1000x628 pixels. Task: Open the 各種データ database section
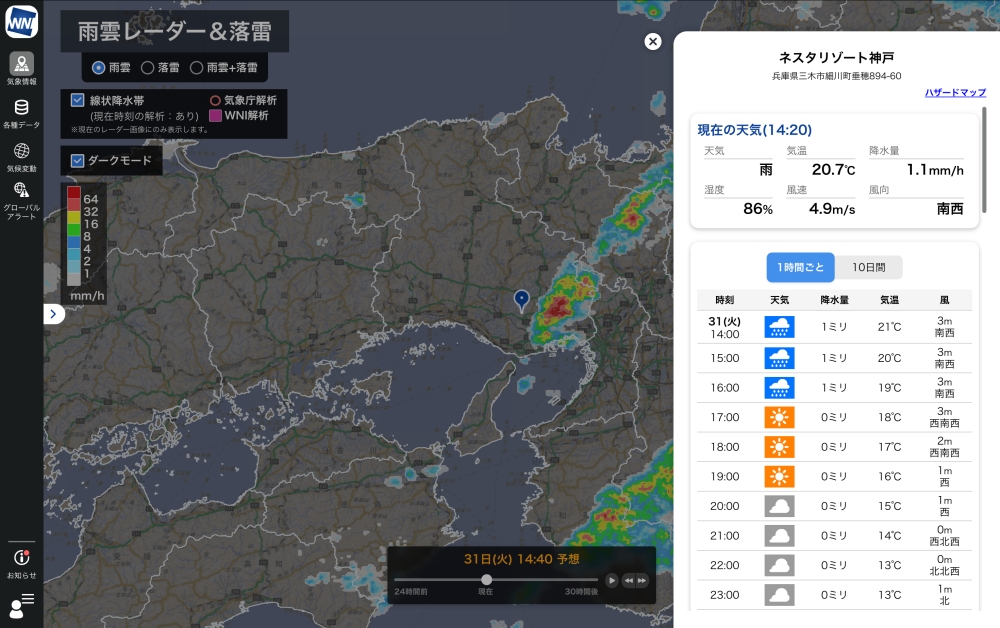tap(21, 112)
